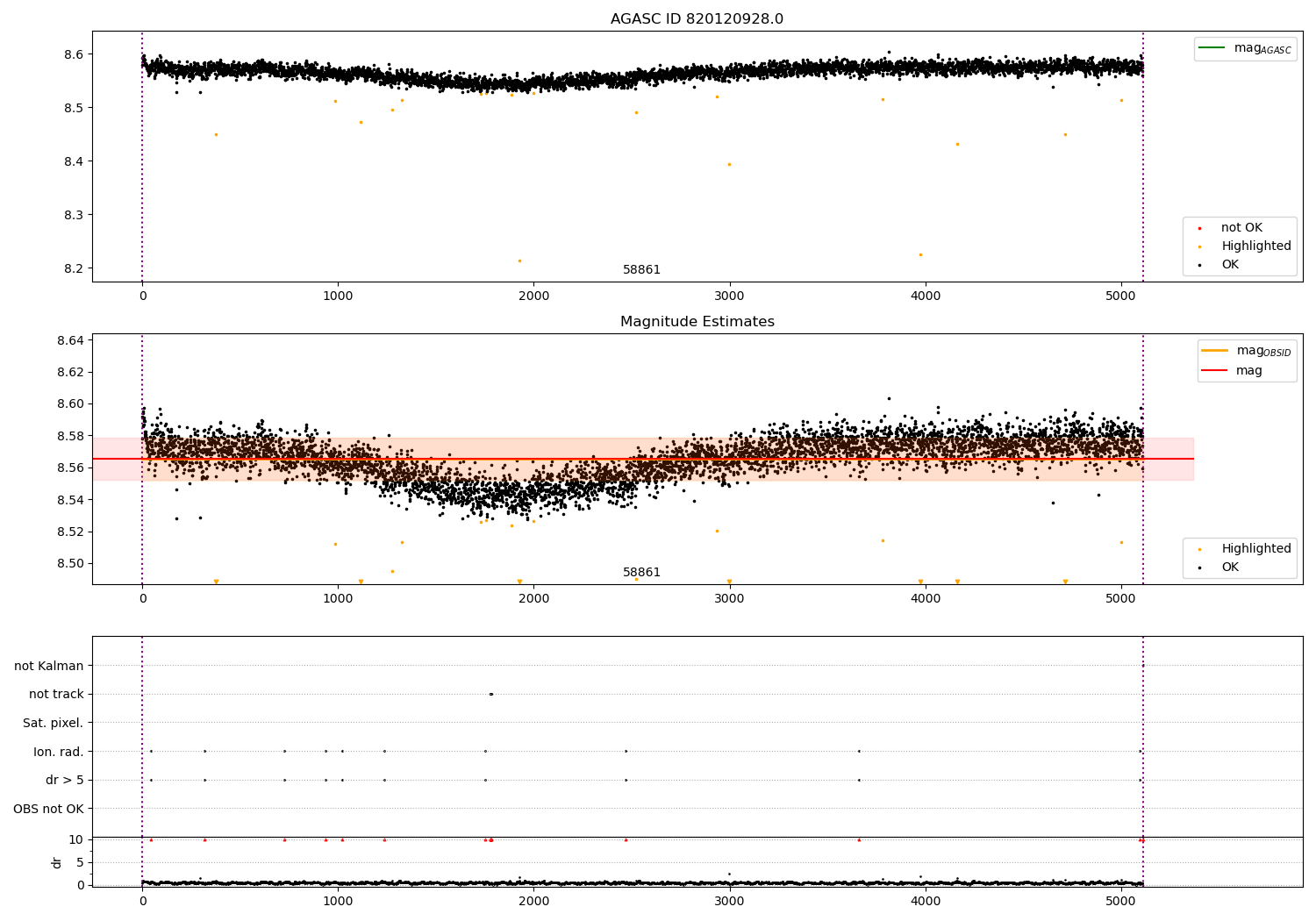Click the "not track" data point near x=1800
The image size is (1316, 921).
point(490,695)
